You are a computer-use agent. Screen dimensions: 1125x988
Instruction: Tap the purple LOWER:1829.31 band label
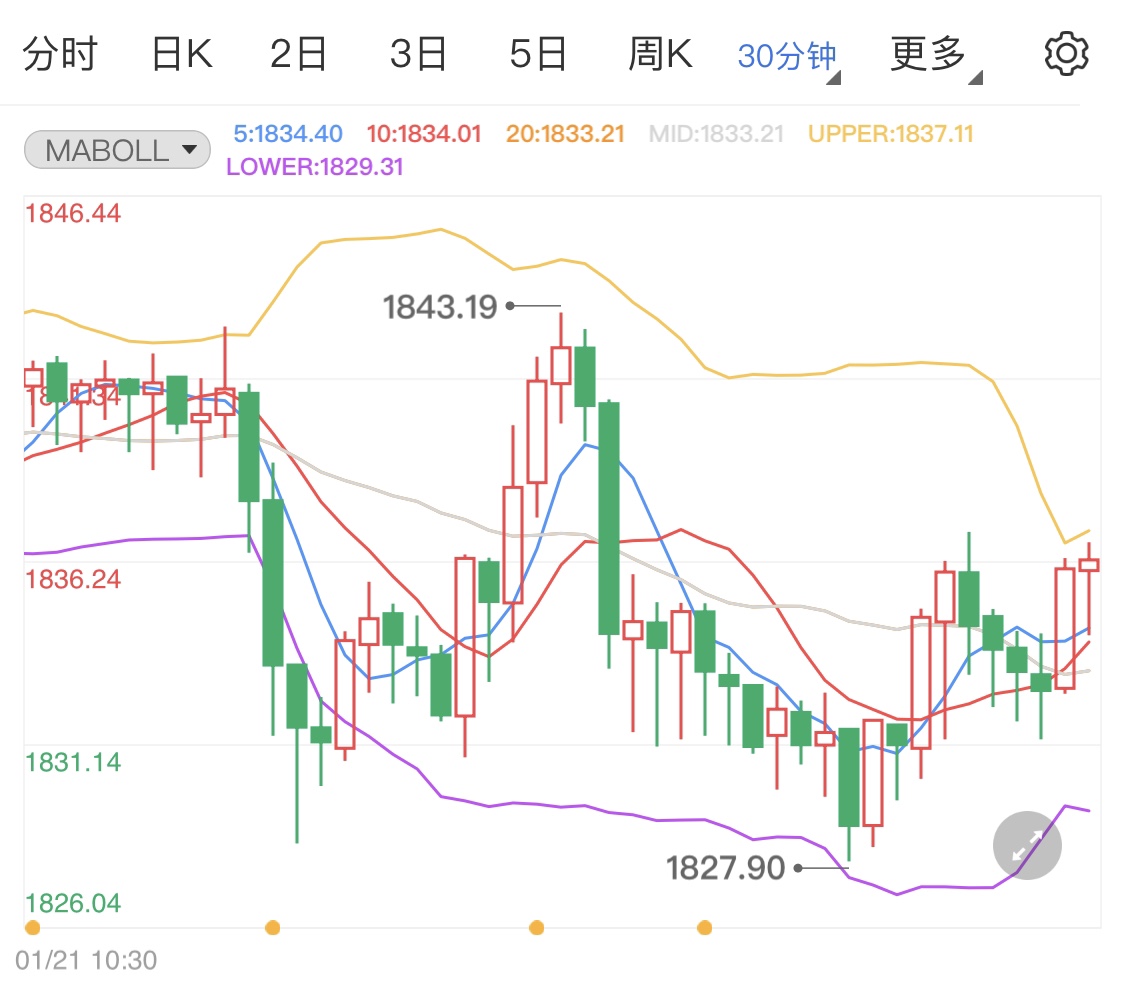(315, 167)
